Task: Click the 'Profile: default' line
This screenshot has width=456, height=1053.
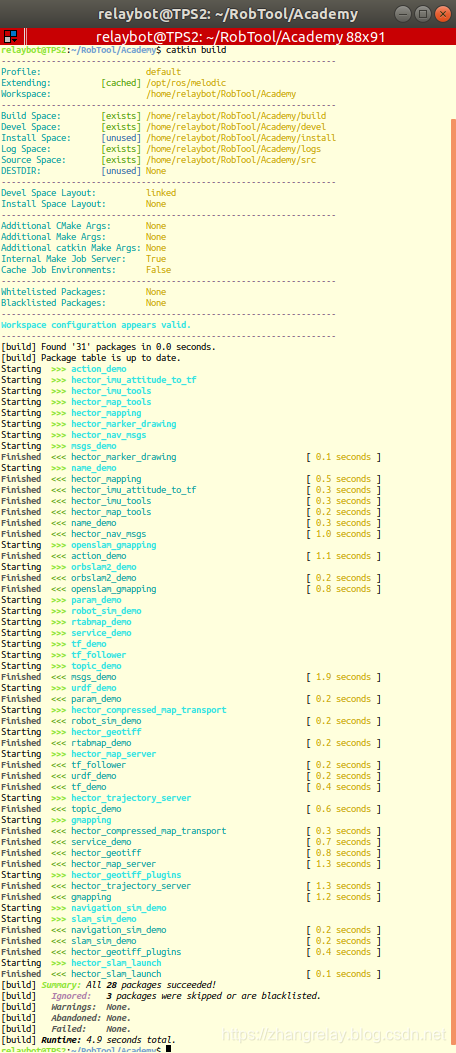Action: click(x=91, y=71)
